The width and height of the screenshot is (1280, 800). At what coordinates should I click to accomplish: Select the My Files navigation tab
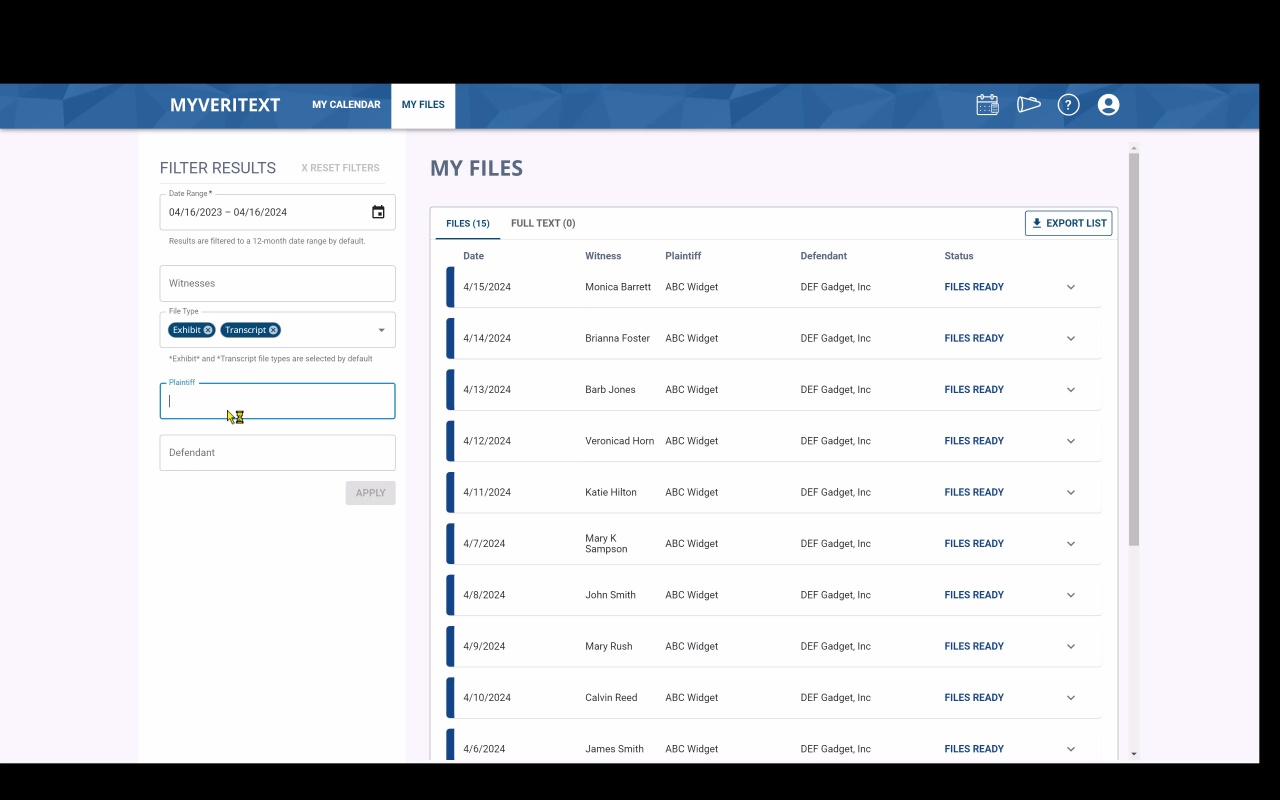[423, 105]
